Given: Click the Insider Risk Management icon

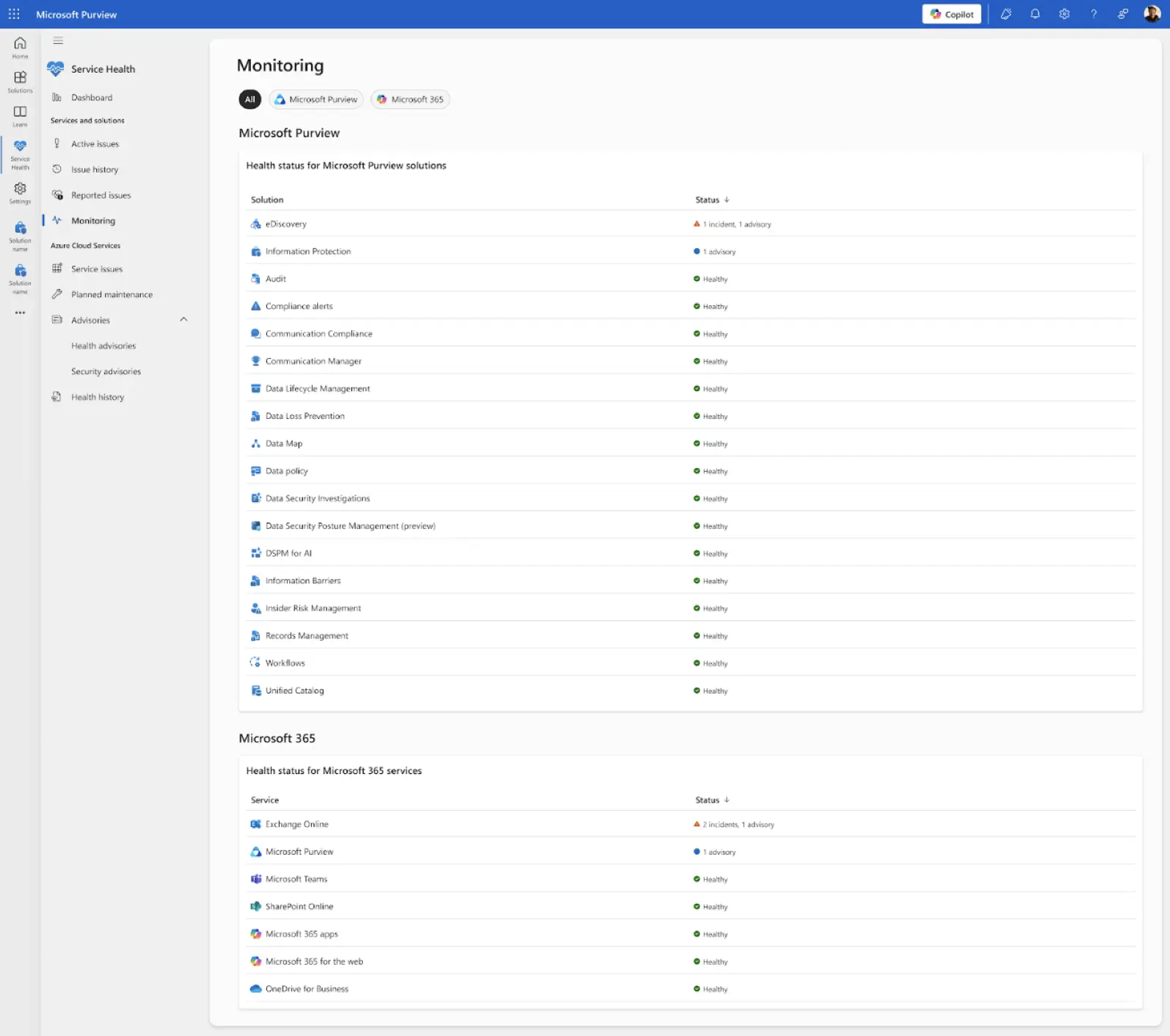Looking at the screenshot, I should pos(255,608).
